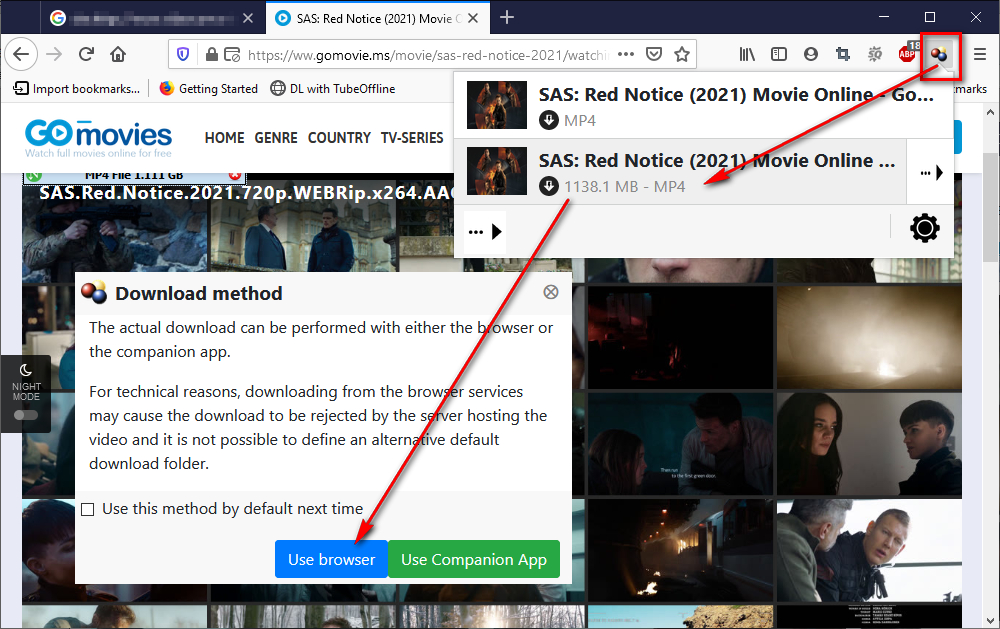Open page actions three-dot menu
1000x629 pixels.
[626, 54]
